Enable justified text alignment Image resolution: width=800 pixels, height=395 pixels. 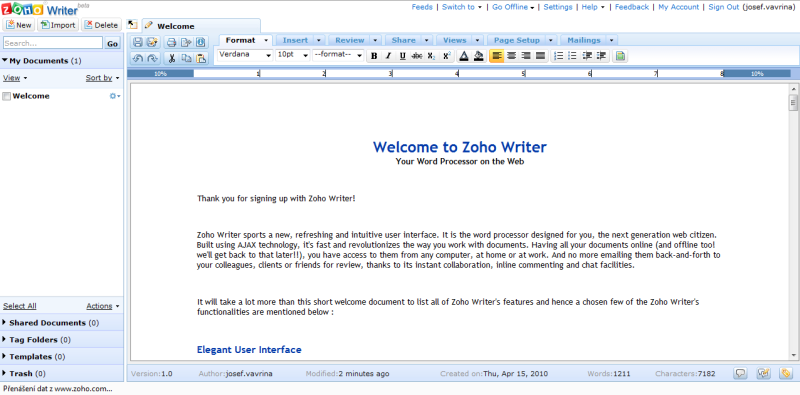point(540,56)
